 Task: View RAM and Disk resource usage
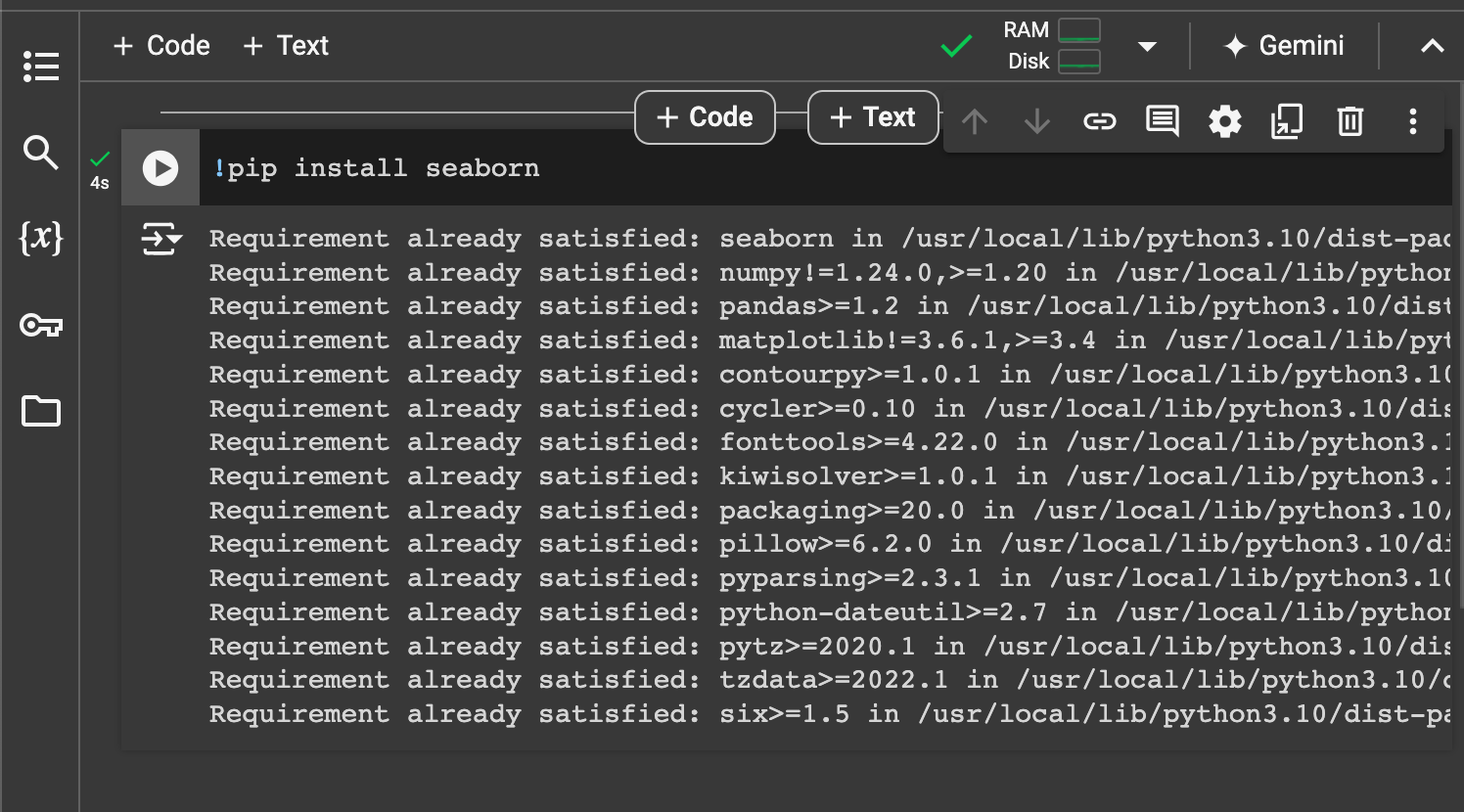tap(1052, 46)
